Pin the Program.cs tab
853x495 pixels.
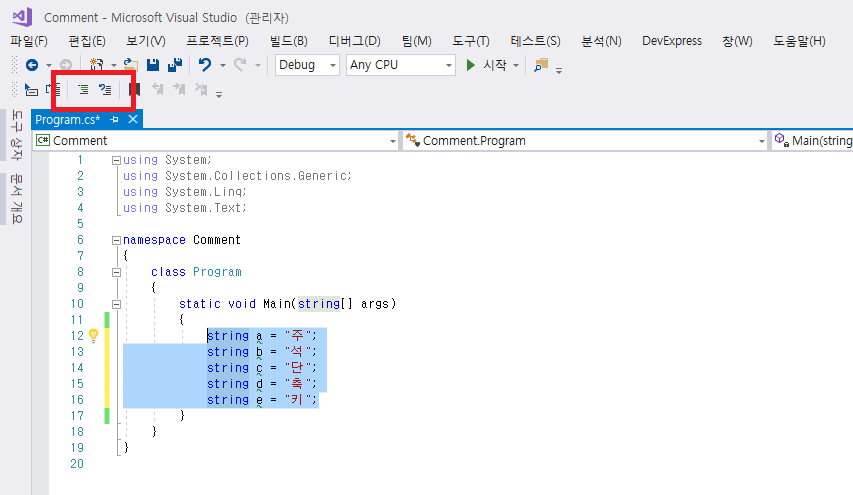[x=114, y=119]
